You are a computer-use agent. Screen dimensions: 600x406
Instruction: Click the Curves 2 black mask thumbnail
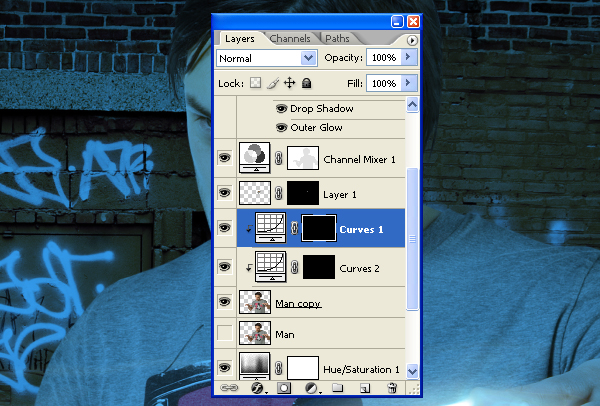[x=319, y=267]
